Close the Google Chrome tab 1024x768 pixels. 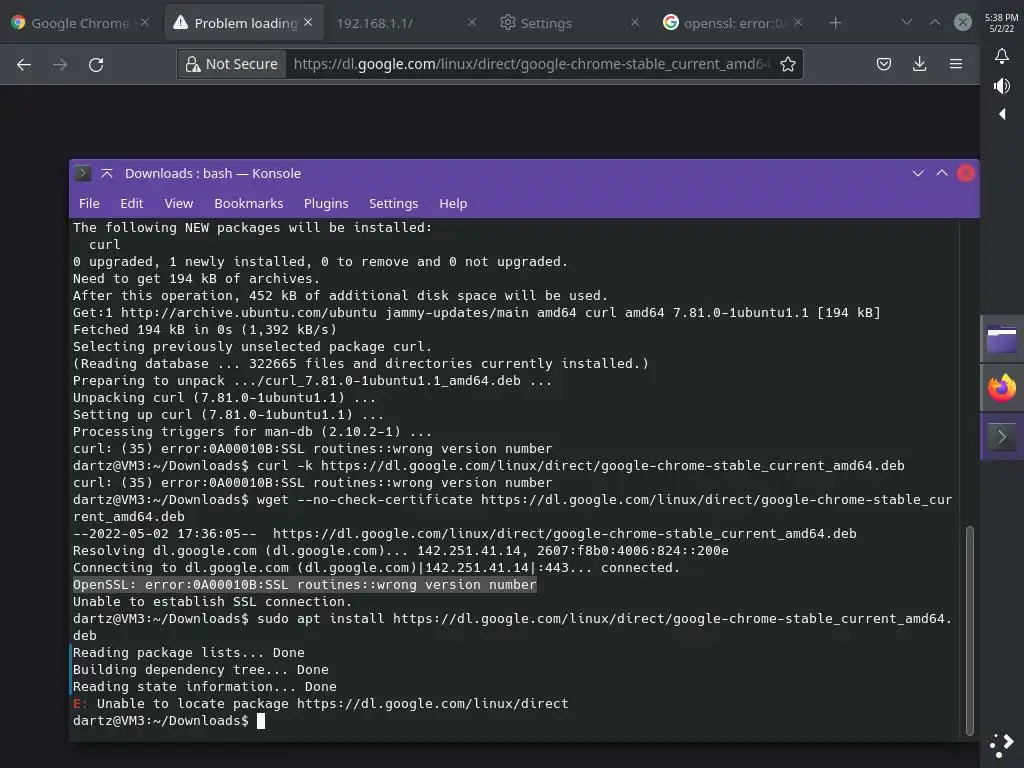145,23
